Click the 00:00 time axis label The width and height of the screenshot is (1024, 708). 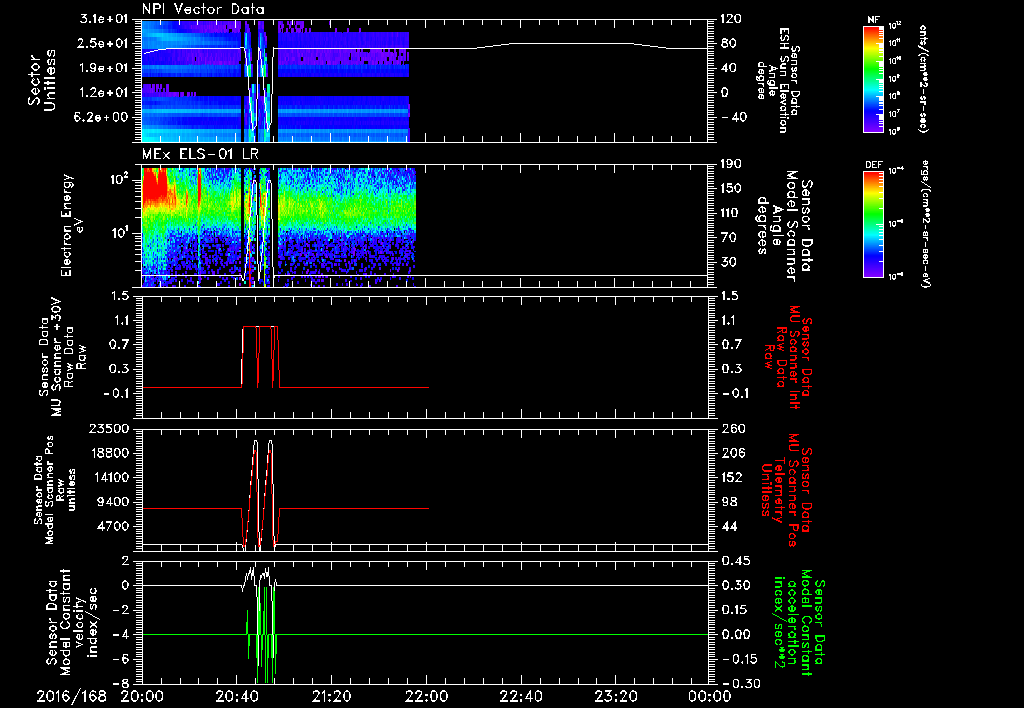[x=709, y=696]
